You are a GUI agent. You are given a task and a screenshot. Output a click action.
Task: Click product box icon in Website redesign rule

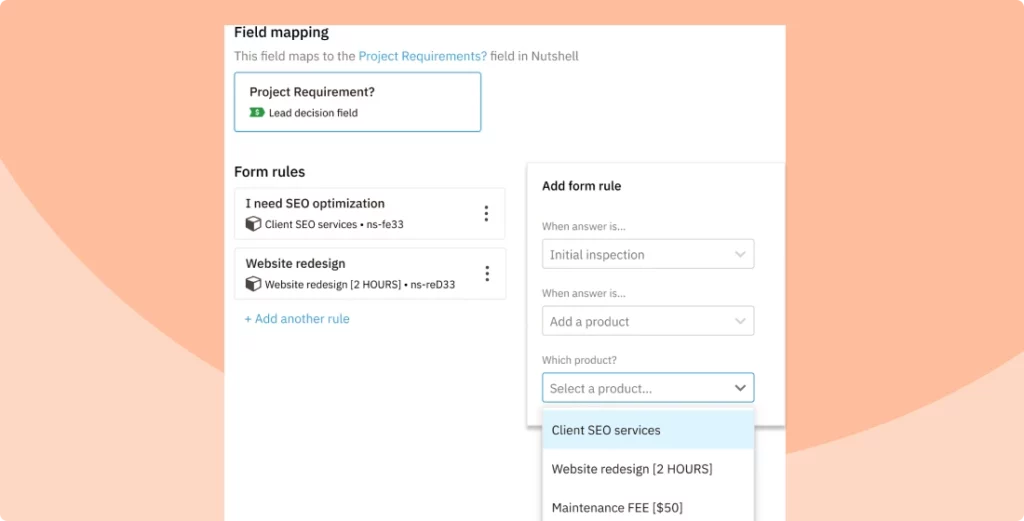tap(253, 285)
